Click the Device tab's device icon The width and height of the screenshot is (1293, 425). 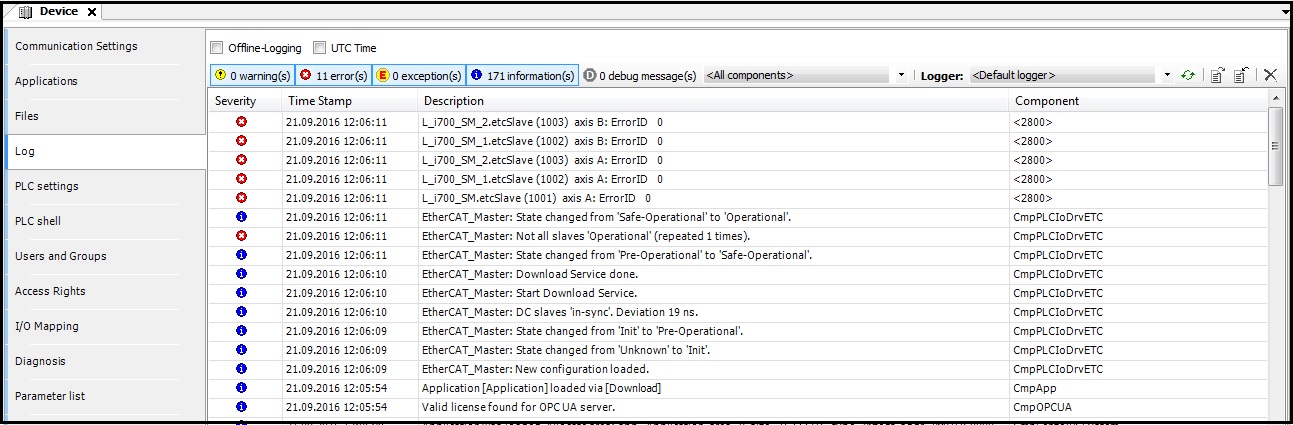click(26, 11)
